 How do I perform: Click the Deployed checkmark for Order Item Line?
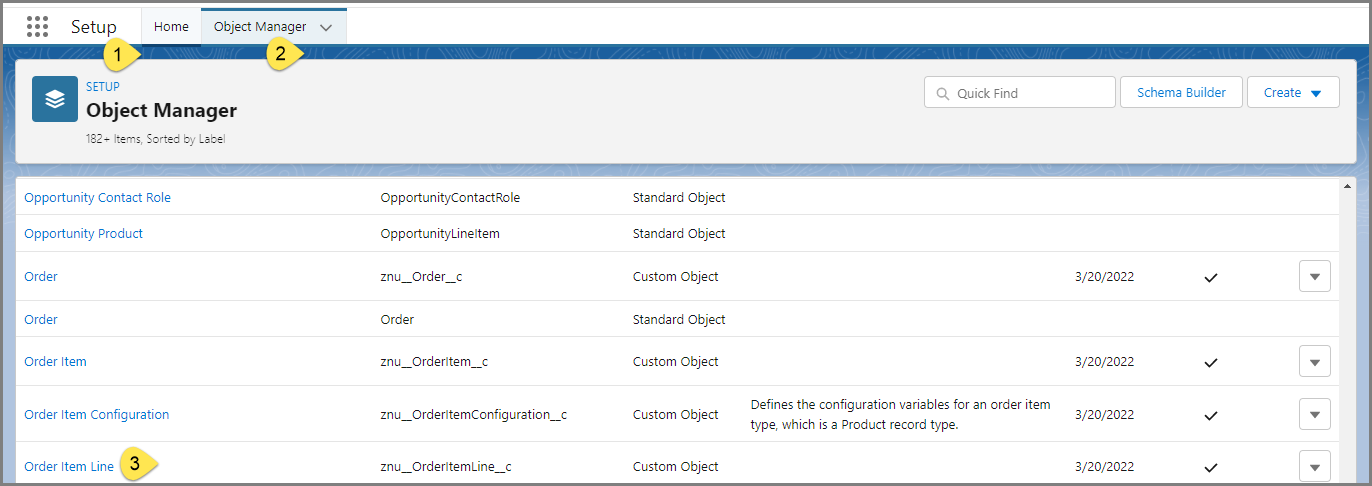tap(1211, 467)
